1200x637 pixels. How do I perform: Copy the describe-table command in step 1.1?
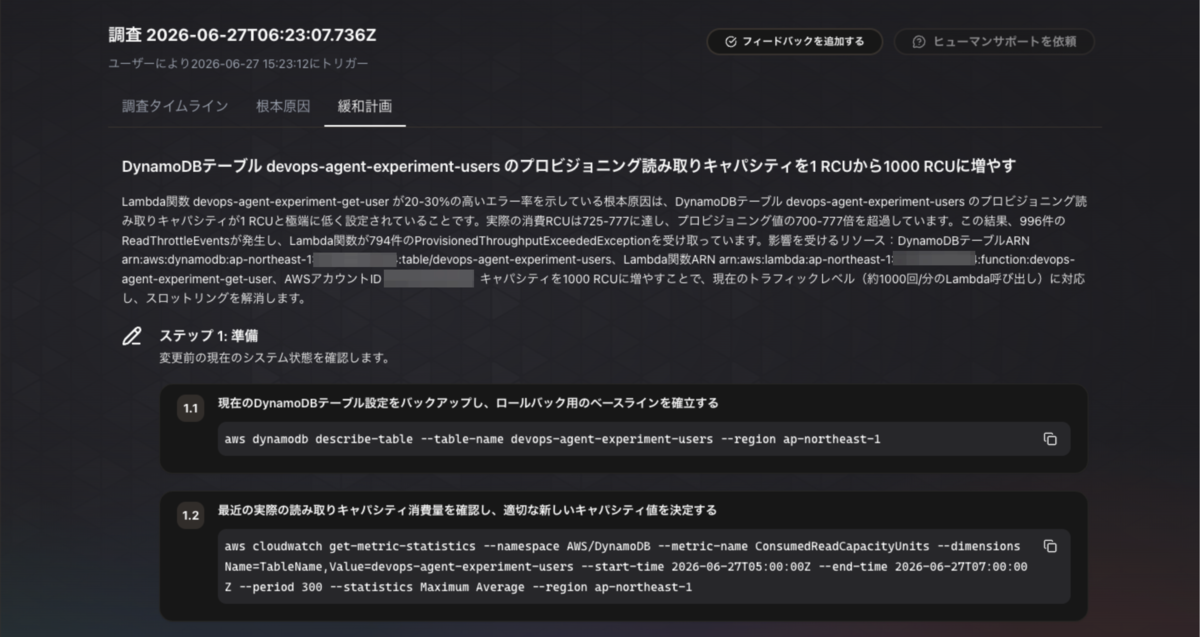click(1050, 439)
